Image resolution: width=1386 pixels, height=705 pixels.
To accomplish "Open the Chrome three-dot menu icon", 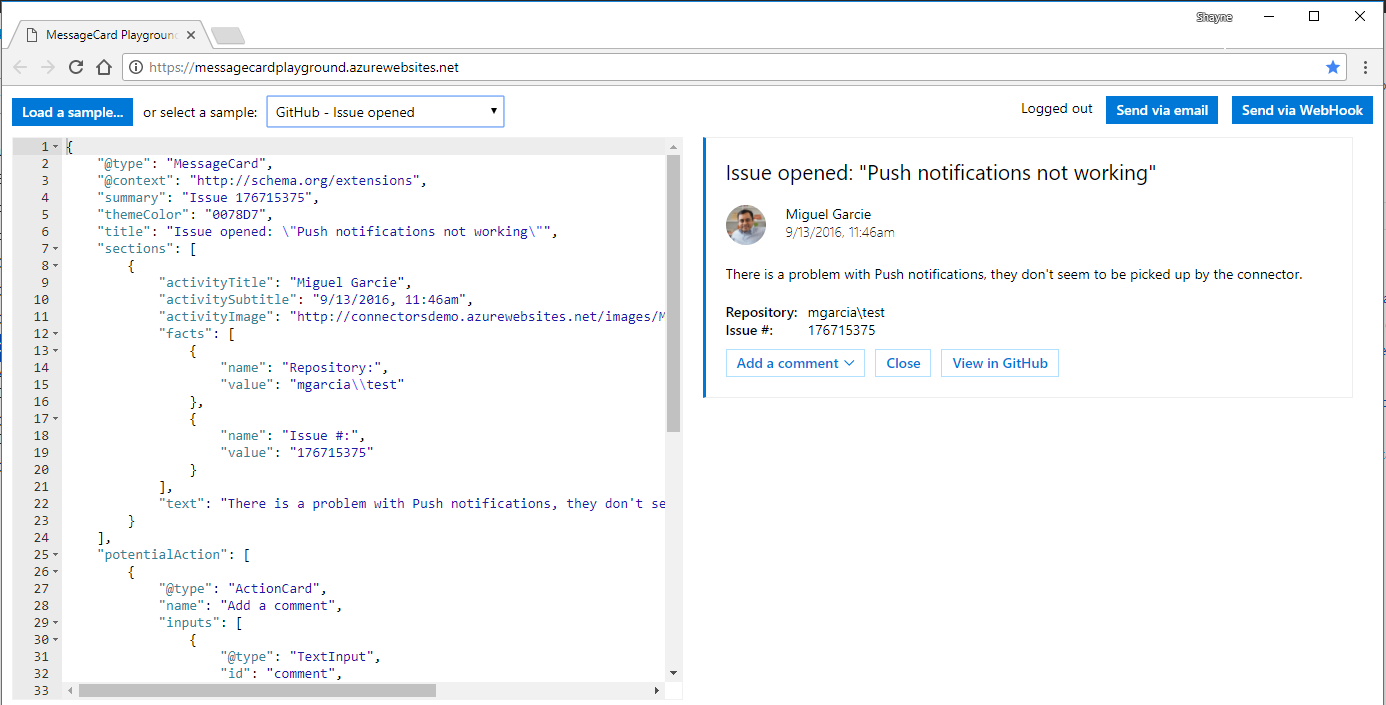I will (1365, 67).
